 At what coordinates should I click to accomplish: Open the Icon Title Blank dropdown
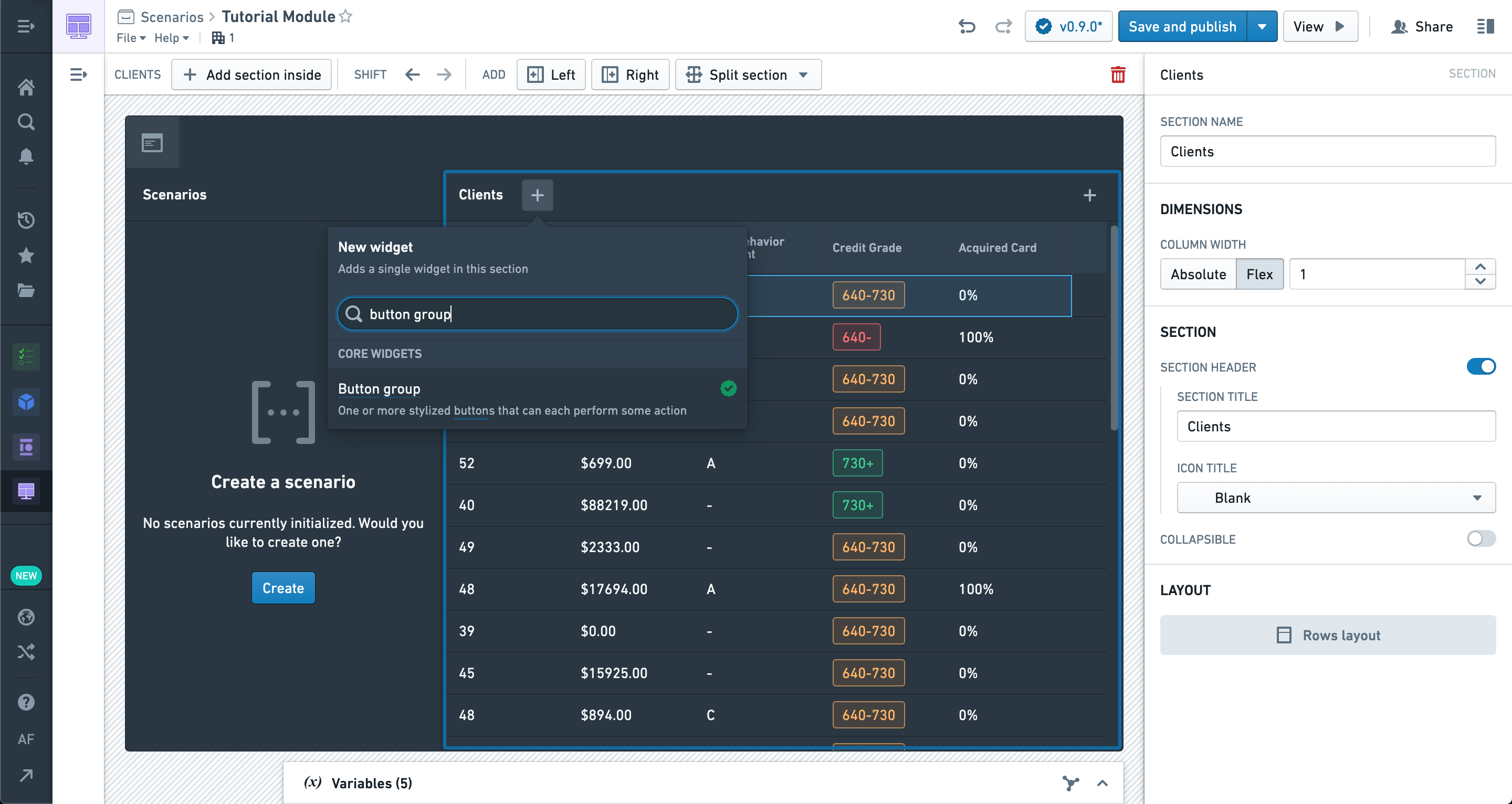pyautogui.click(x=1336, y=498)
